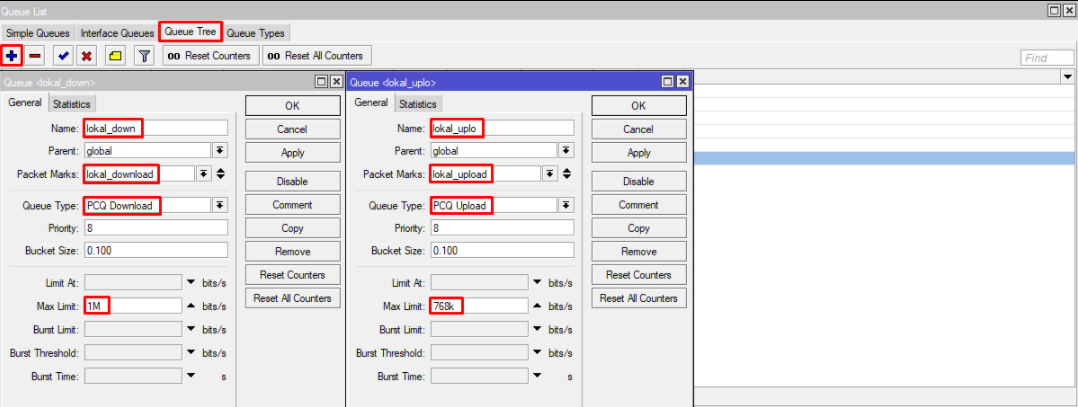Click Remove in the lokal_uplo dialog
Viewport: 1078px width, 407px height.
(x=639, y=252)
